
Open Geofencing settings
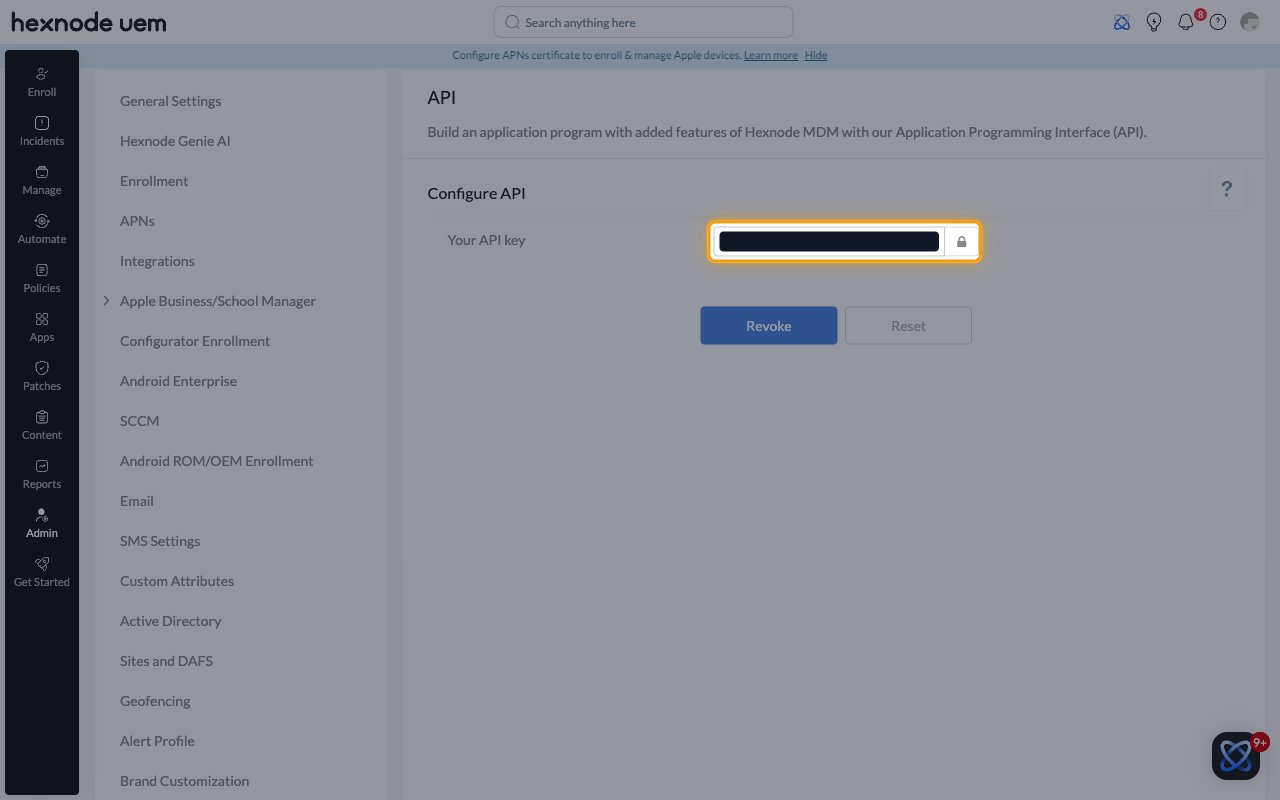click(155, 701)
